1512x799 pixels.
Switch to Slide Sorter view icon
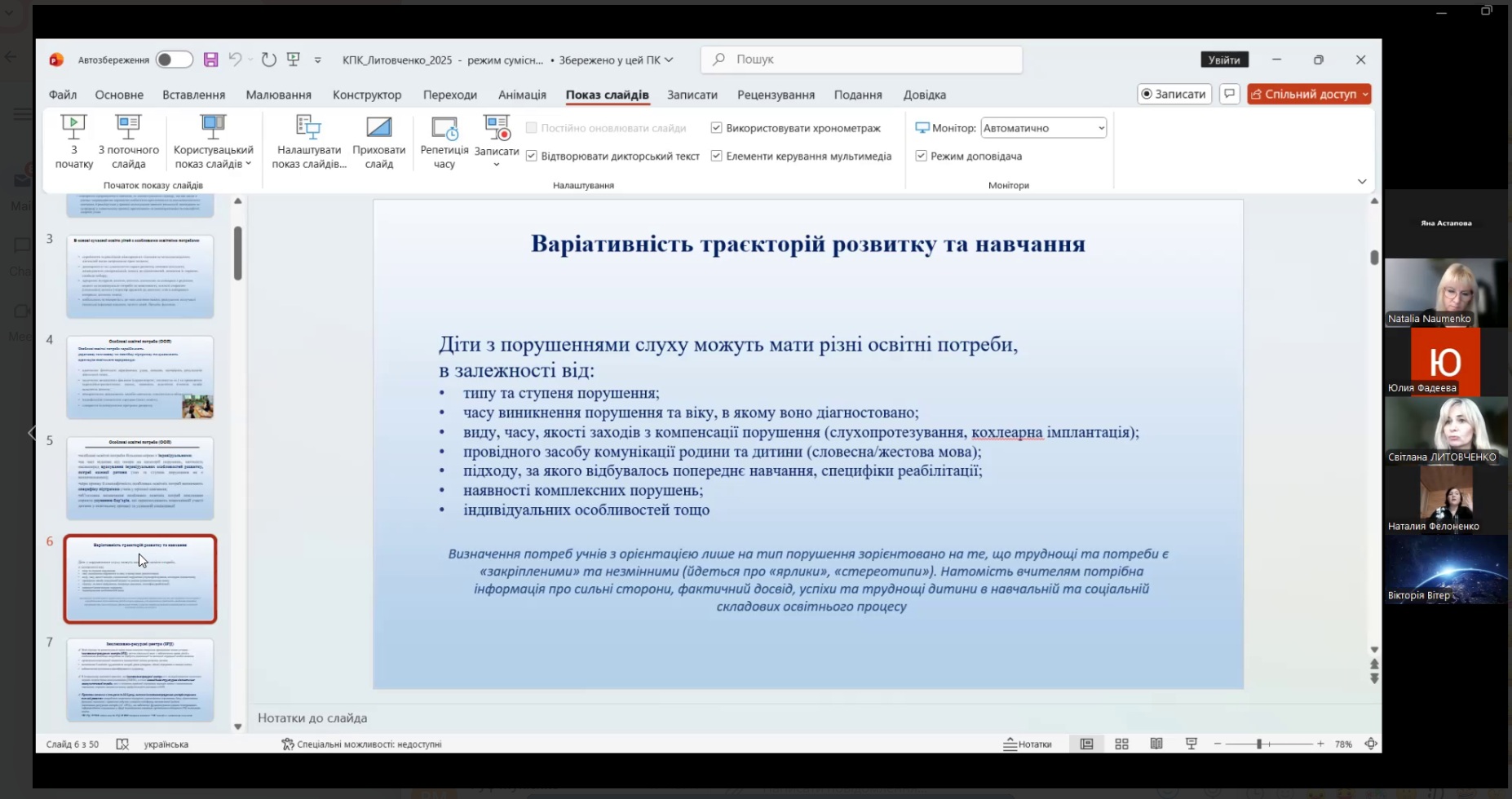(1121, 744)
